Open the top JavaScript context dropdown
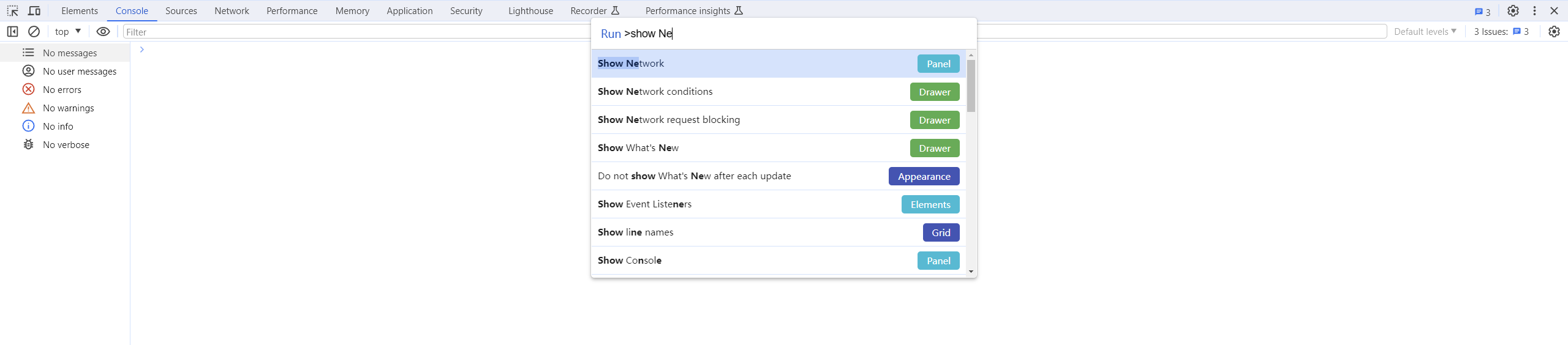Image resolution: width=1568 pixels, height=345 pixels. tap(68, 32)
